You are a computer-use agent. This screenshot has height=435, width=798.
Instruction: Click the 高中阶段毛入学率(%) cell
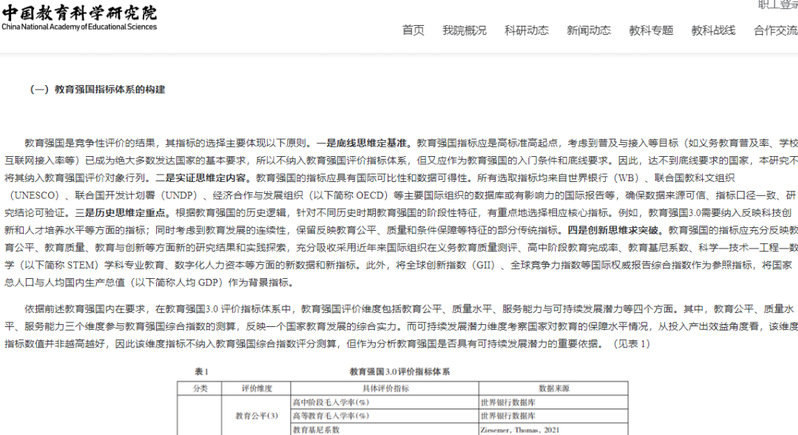pos(385,402)
